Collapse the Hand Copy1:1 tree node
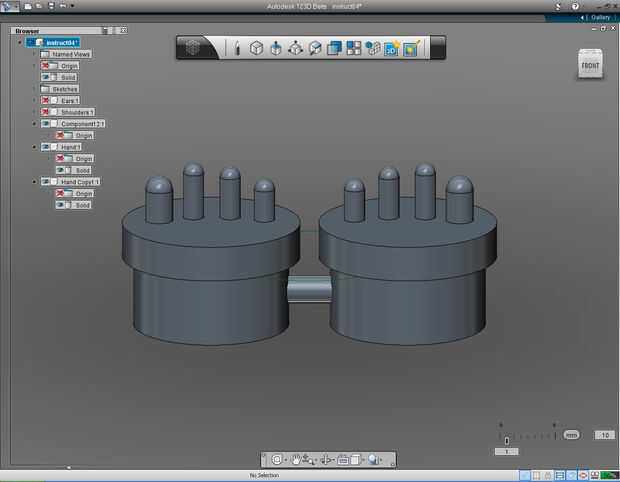This screenshot has height=482, width=620. [35, 182]
